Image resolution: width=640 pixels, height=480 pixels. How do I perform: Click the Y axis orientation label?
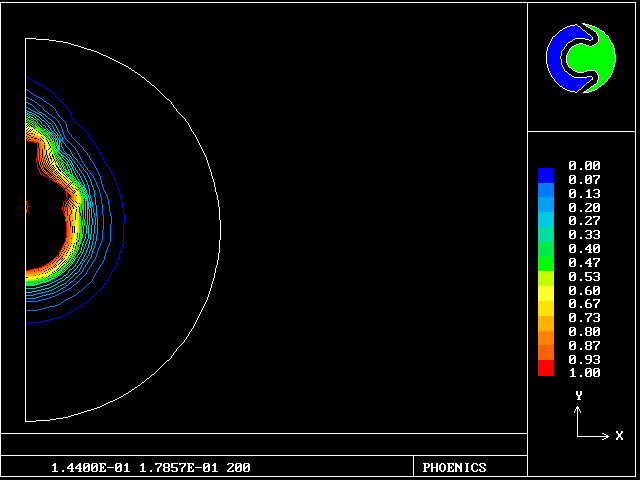tap(579, 396)
